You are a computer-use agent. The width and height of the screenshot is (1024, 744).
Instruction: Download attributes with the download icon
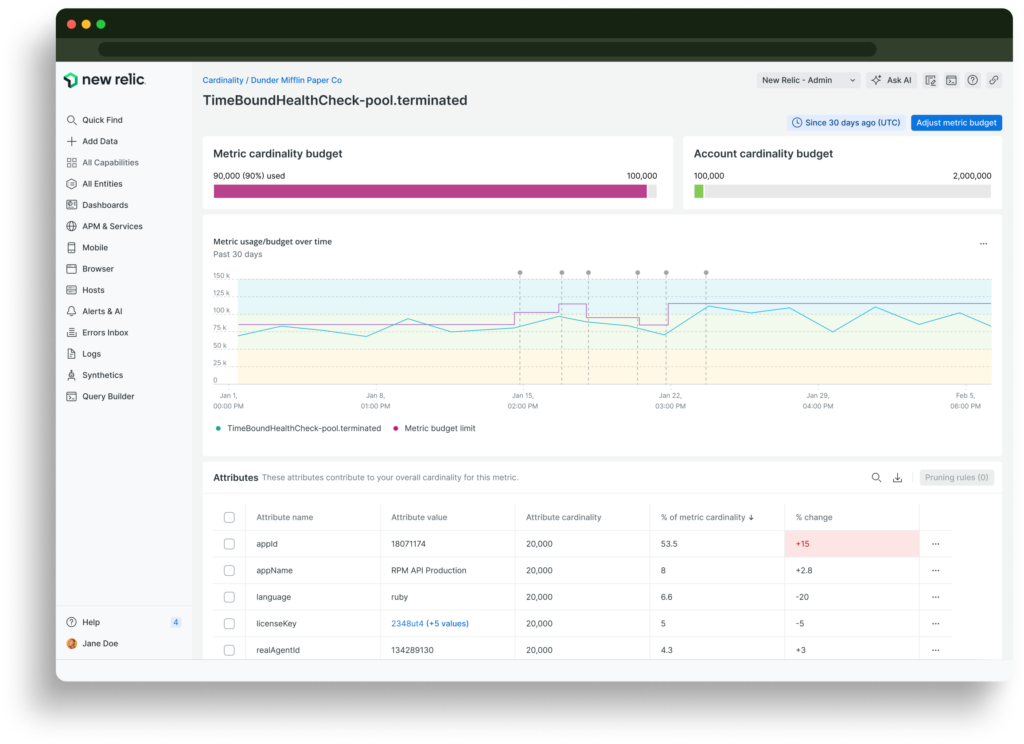pyautogui.click(x=897, y=478)
